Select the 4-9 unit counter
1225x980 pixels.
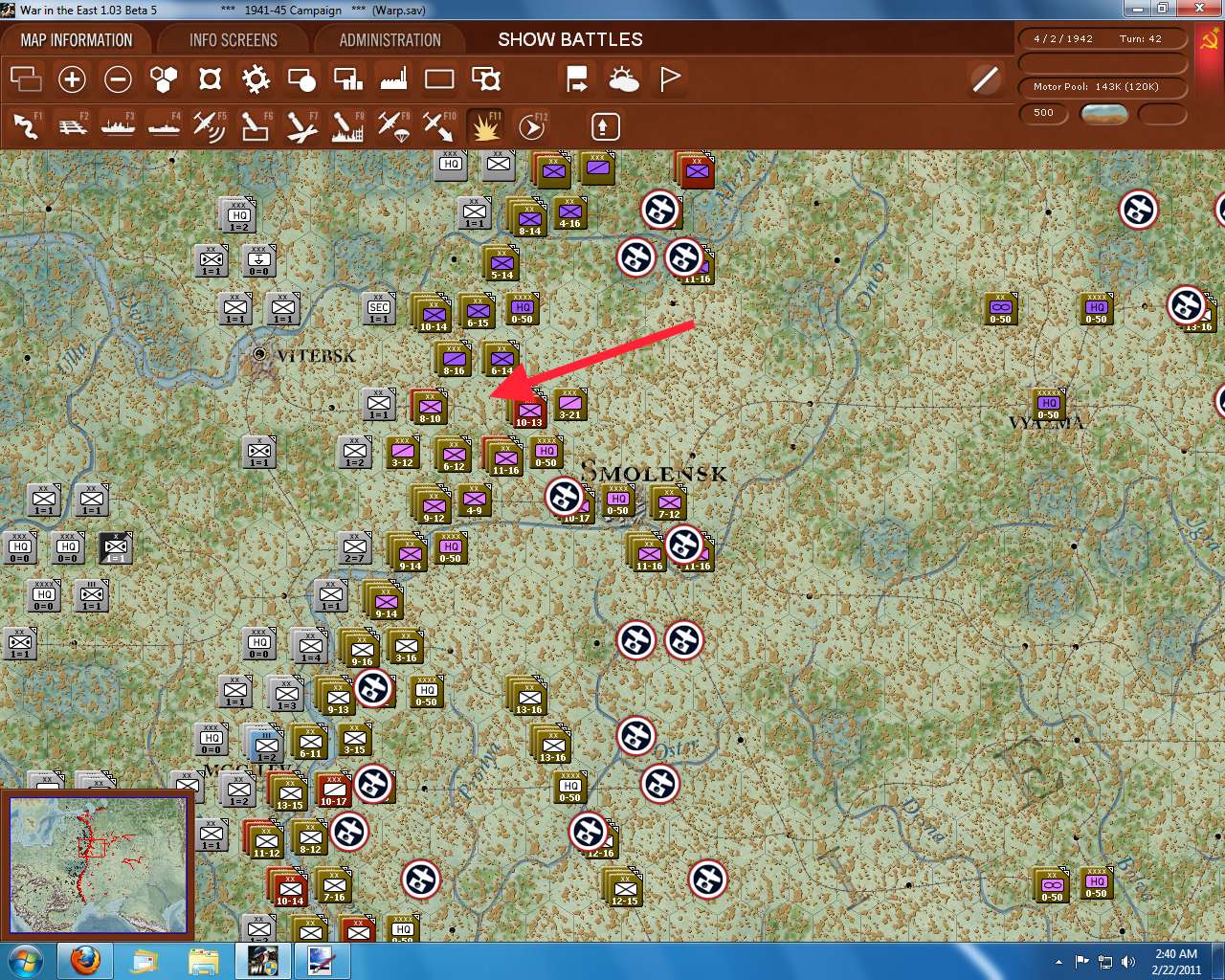click(x=475, y=500)
